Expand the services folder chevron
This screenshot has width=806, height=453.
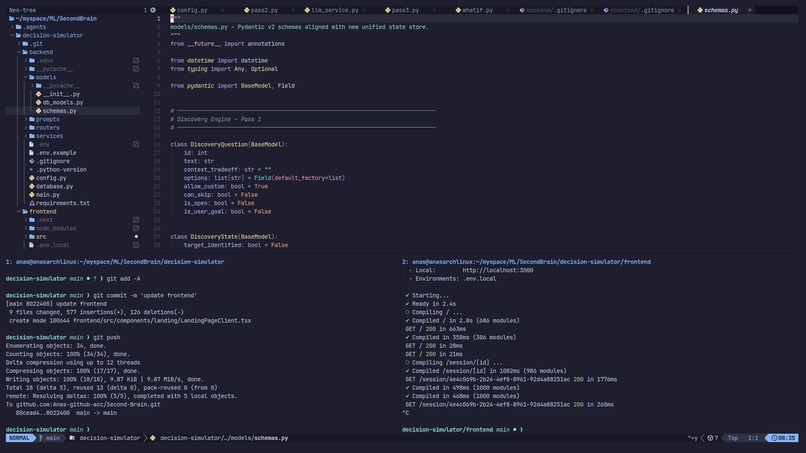point(26,136)
